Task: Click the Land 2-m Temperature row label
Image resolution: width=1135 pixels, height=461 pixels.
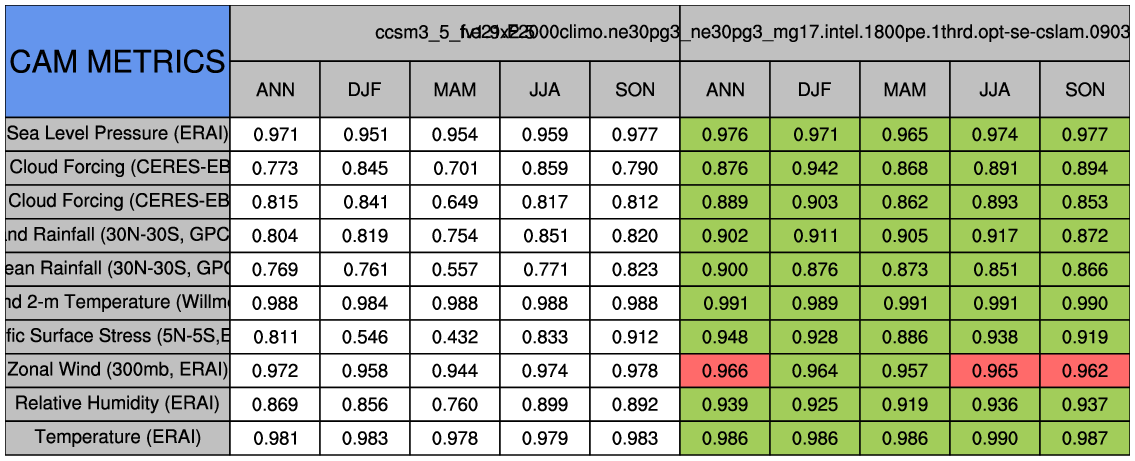Action: coord(117,302)
